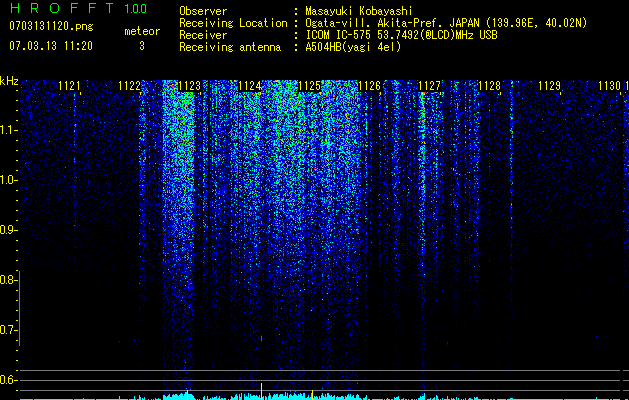Click the 1128 time axis label

489,86
